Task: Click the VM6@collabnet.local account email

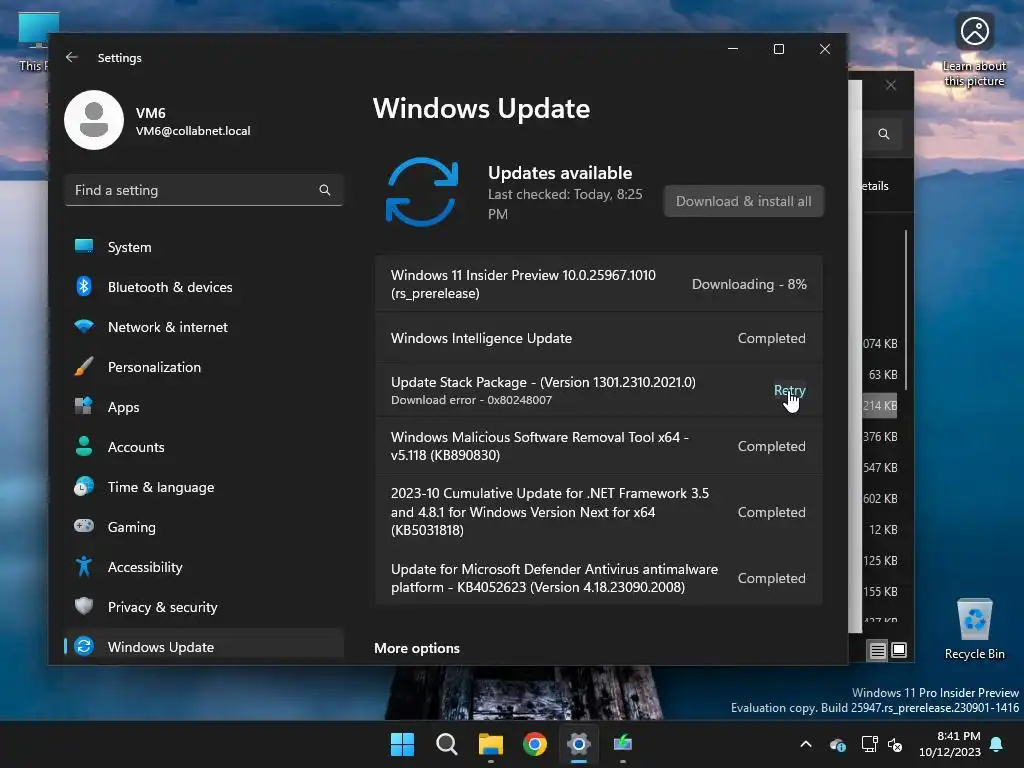Action: pos(193,131)
